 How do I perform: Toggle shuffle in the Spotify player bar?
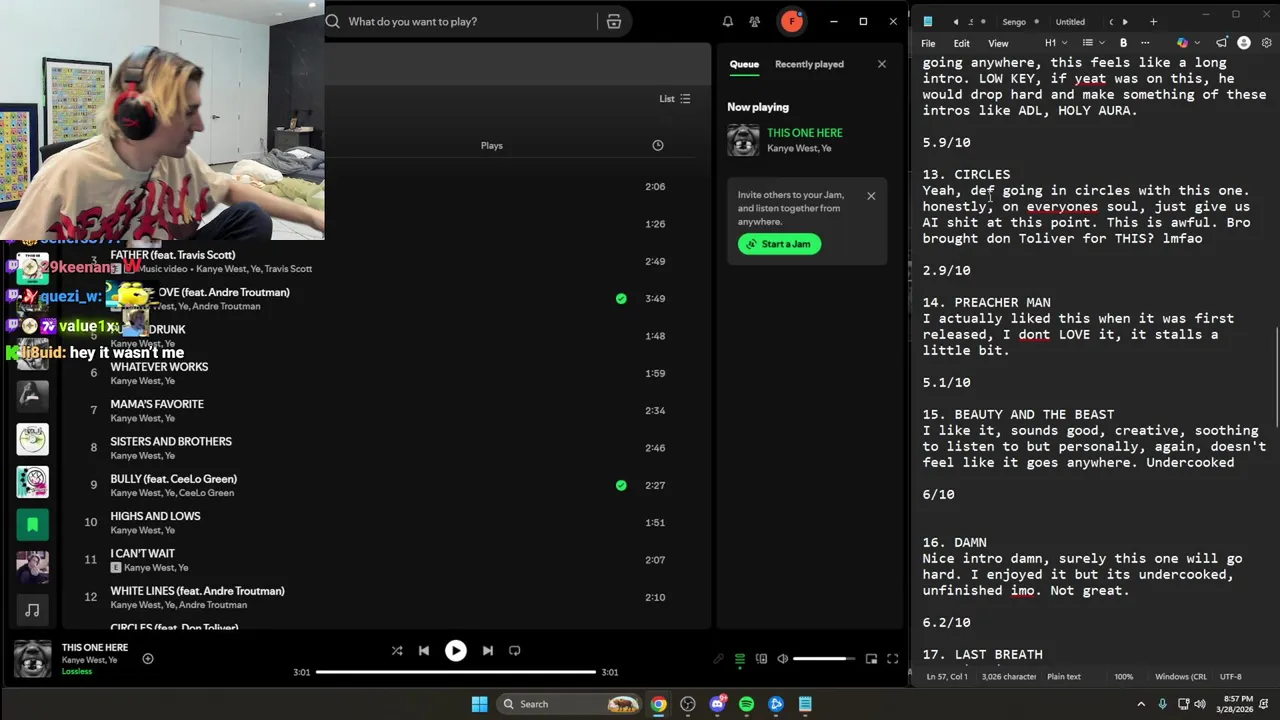click(397, 651)
